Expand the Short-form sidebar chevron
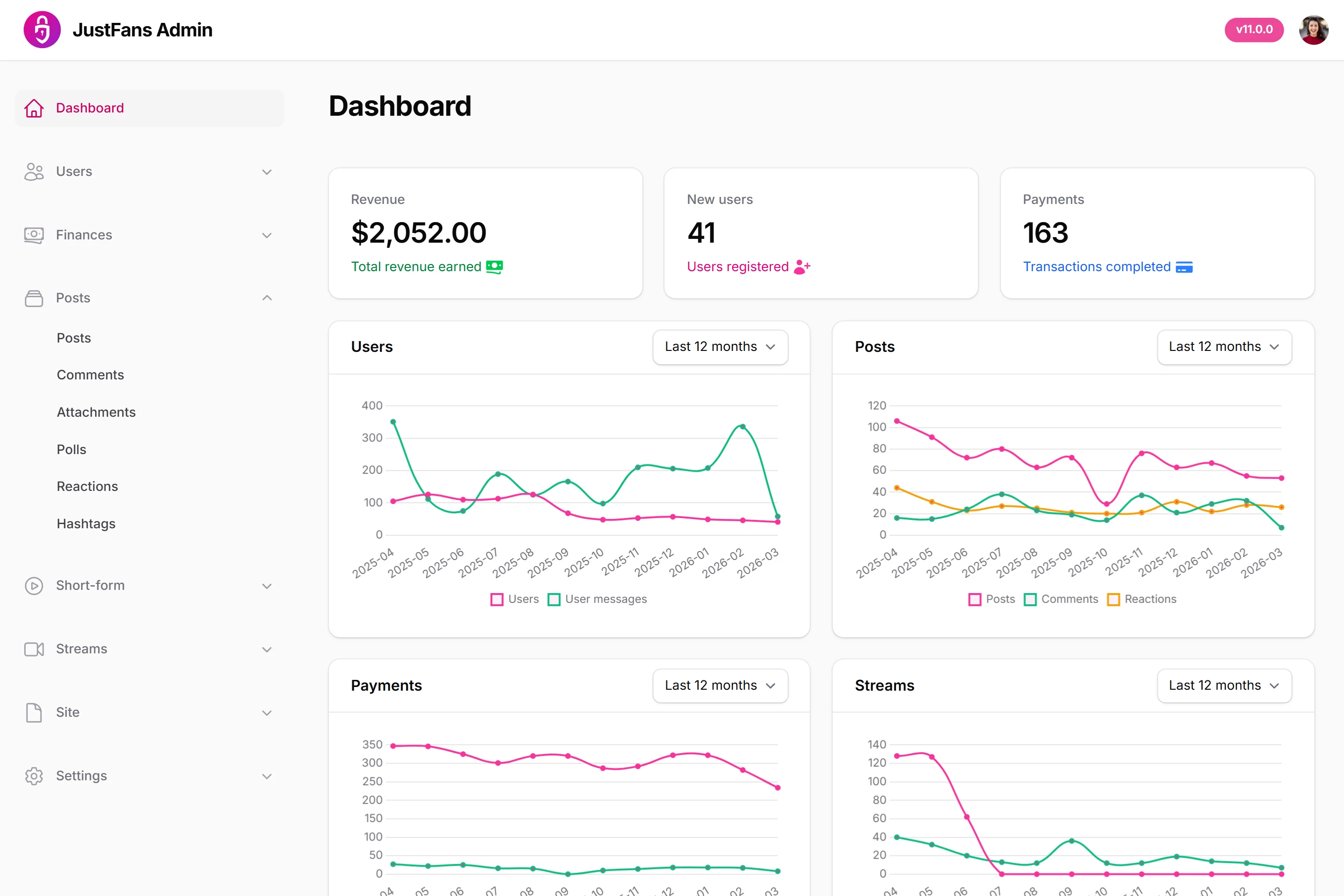1344x896 pixels. pyautogui.click(x=267, y=586)
